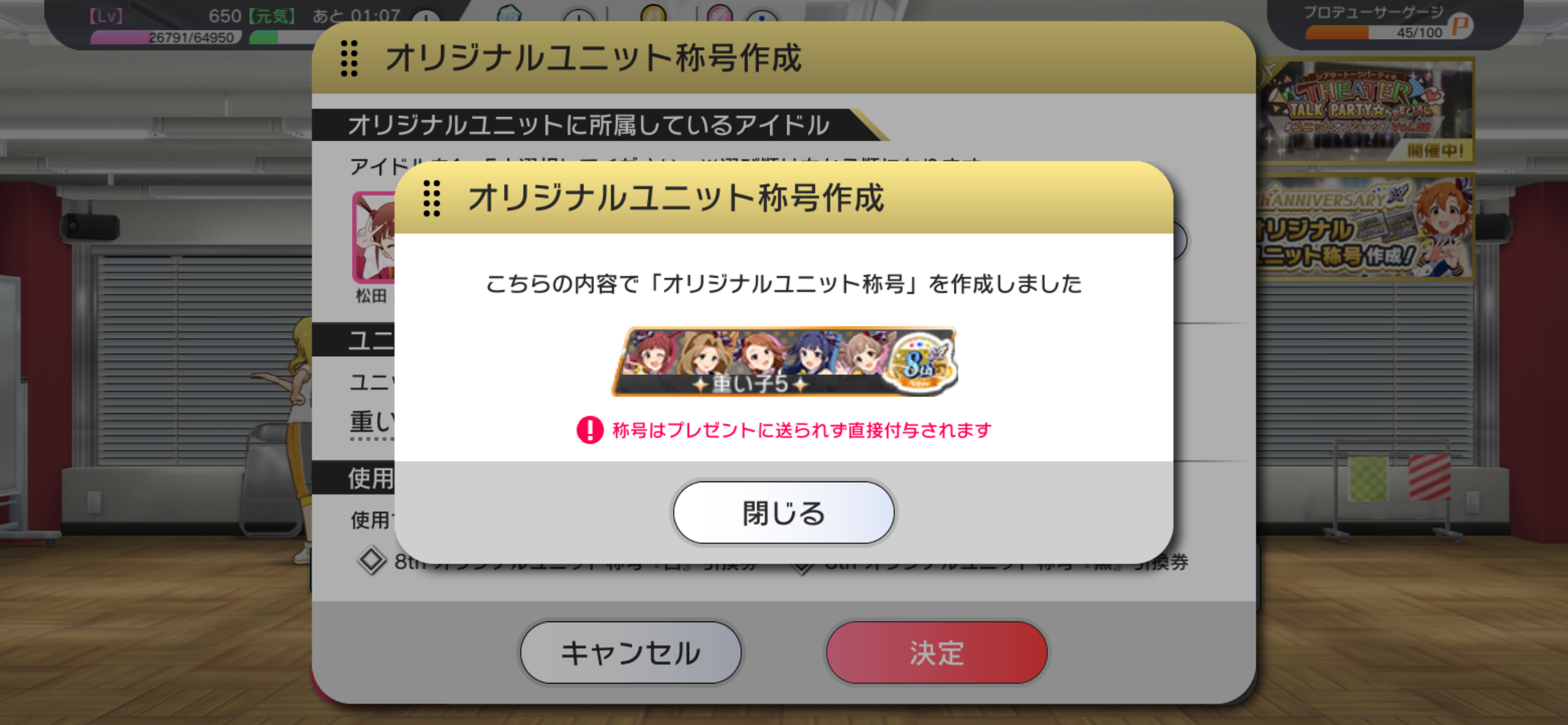Click the diamond icon beside 8th ticket
The height and width of the screenshot is (725, 1568).
tap(372, 560)
